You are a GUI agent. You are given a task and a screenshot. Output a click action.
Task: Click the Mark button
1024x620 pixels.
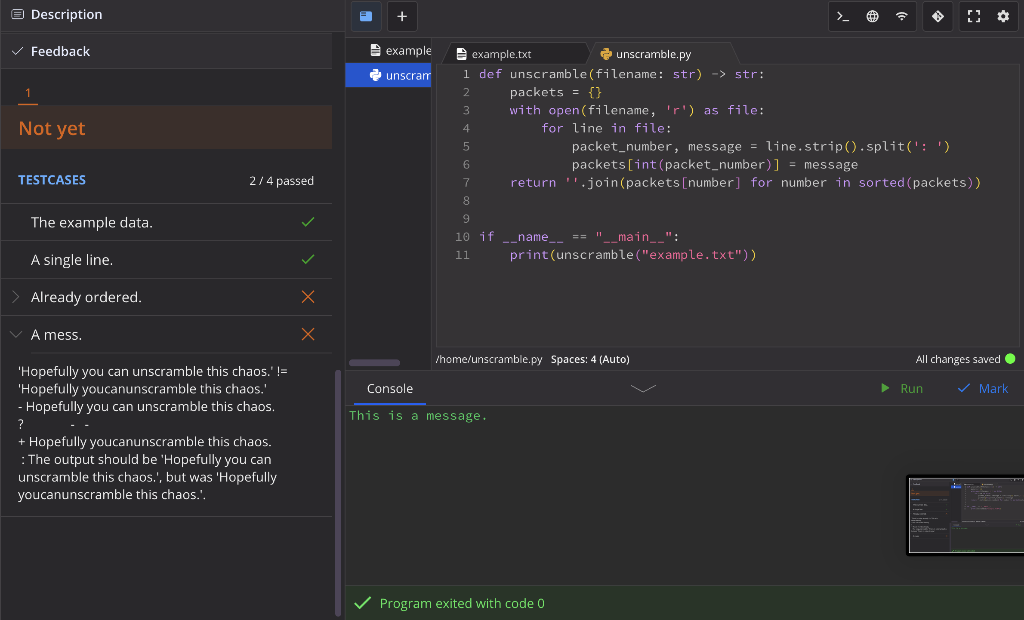983,388
